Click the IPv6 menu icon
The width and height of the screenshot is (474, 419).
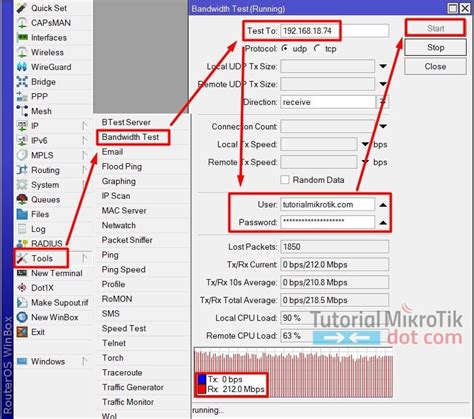(x=22, y=140)
